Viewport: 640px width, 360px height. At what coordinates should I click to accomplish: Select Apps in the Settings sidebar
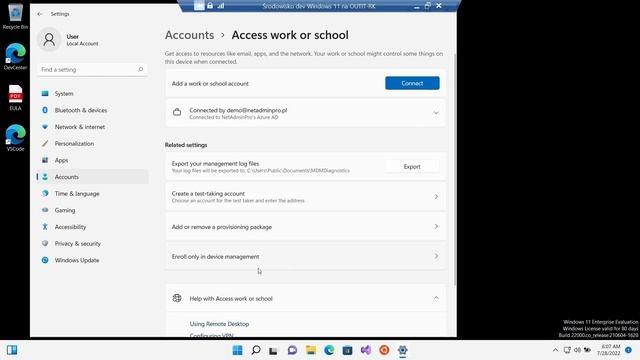(93, 160)
